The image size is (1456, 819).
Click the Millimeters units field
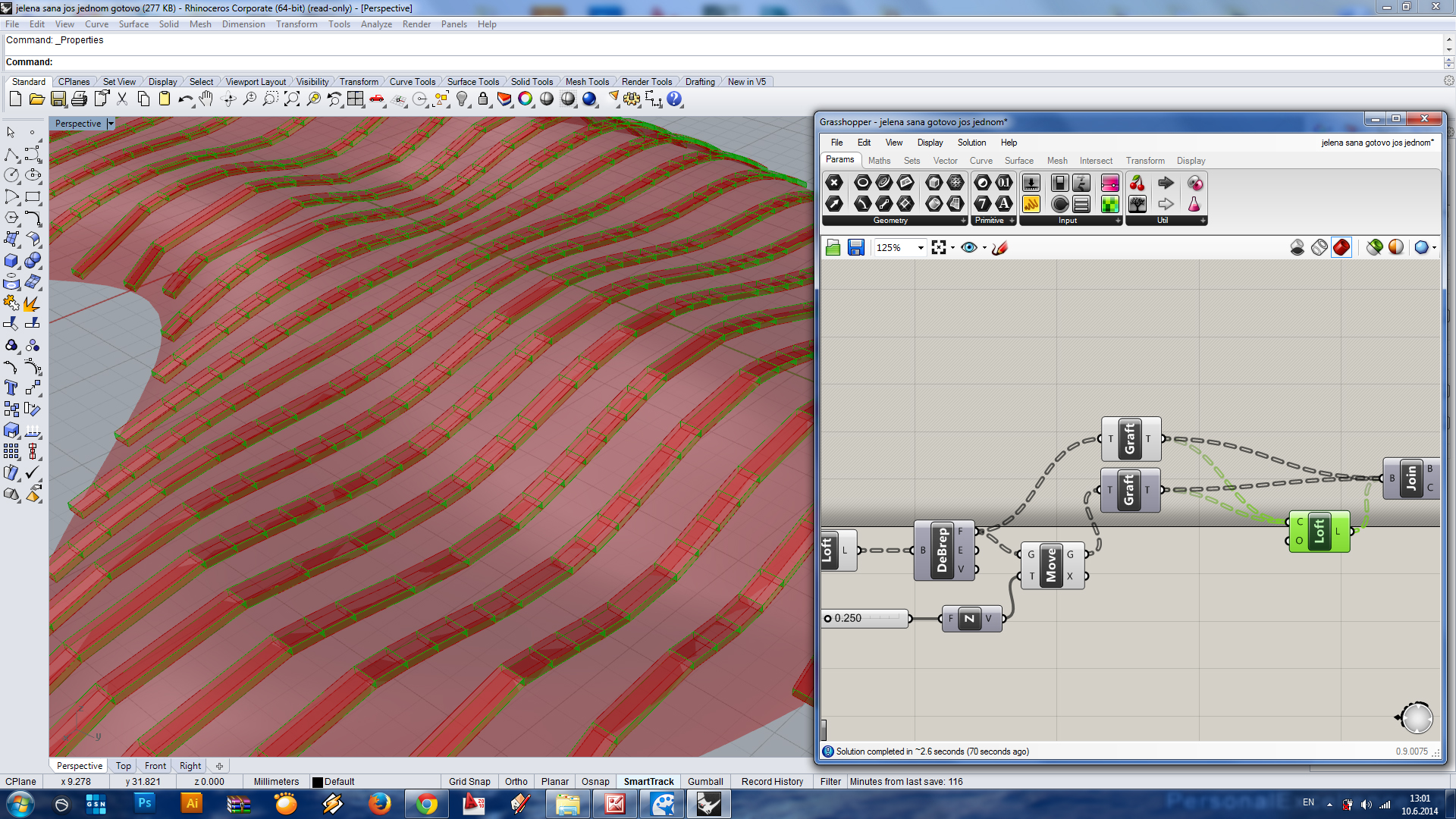pos(276,782)
